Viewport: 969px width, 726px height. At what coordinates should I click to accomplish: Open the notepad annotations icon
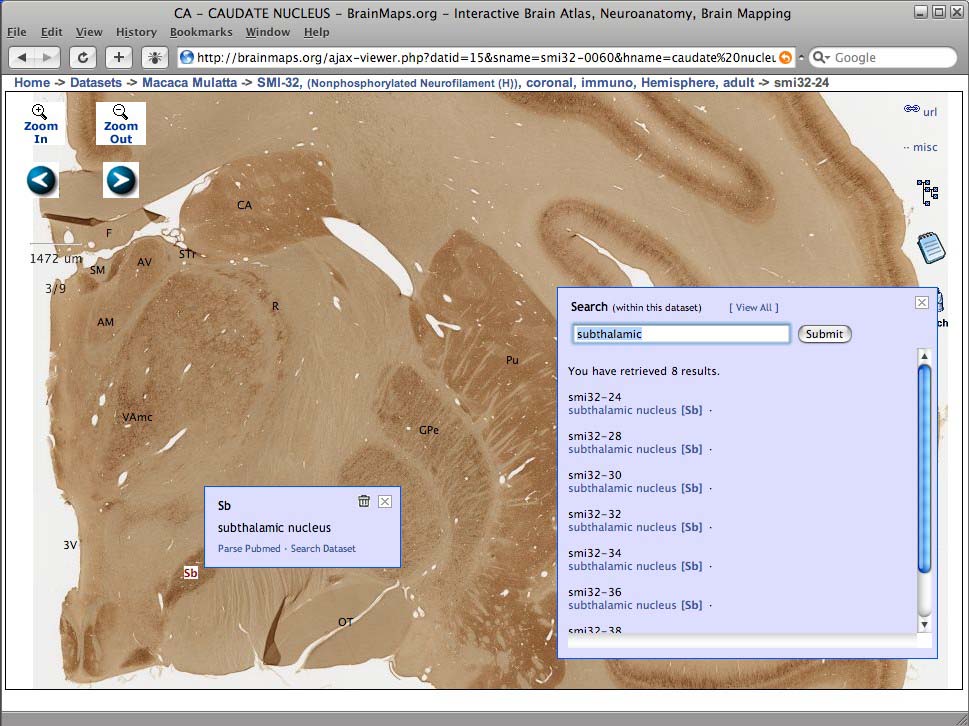[931, 247]
